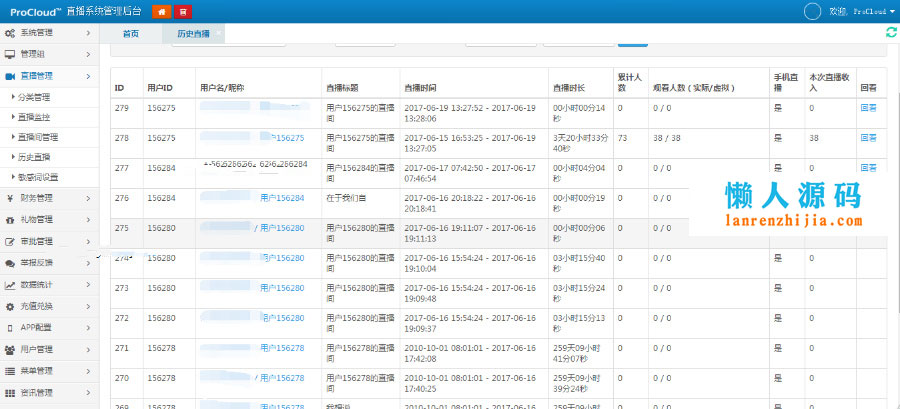Screen dimensions: 900x409
Task: Expand the 管理组 chevron
Action: pos(88,54)
